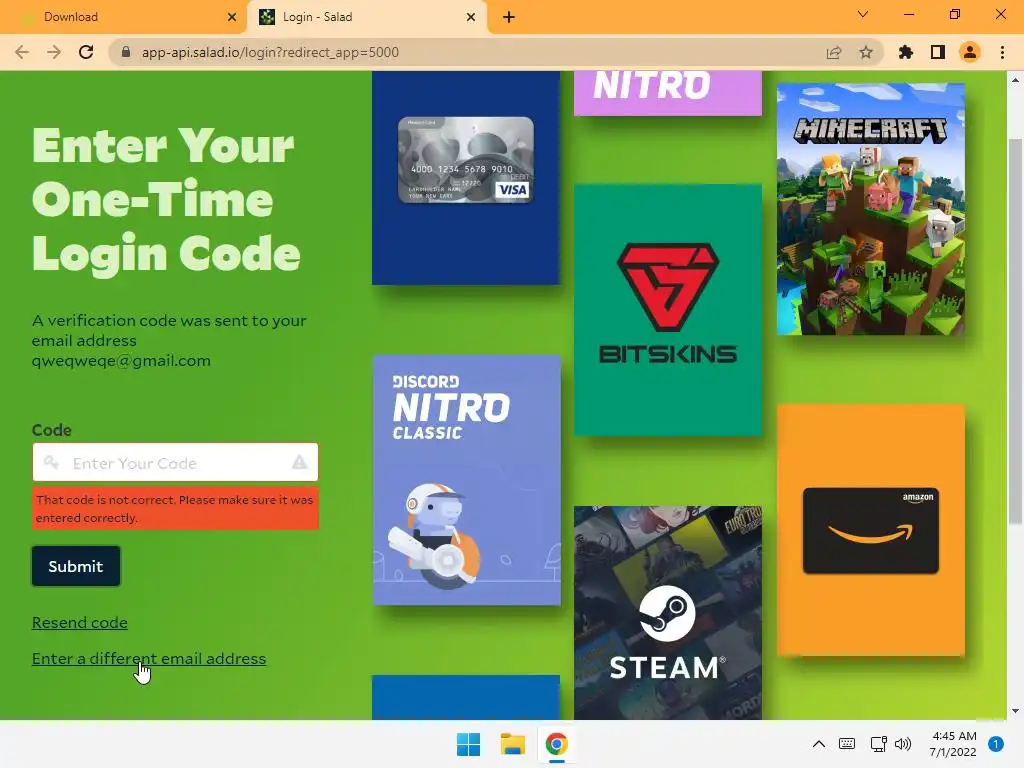Image resolution: width=1024 pixels, height=768 pixels.
Task: Click the Resend code link
Action: coord(80,622)
